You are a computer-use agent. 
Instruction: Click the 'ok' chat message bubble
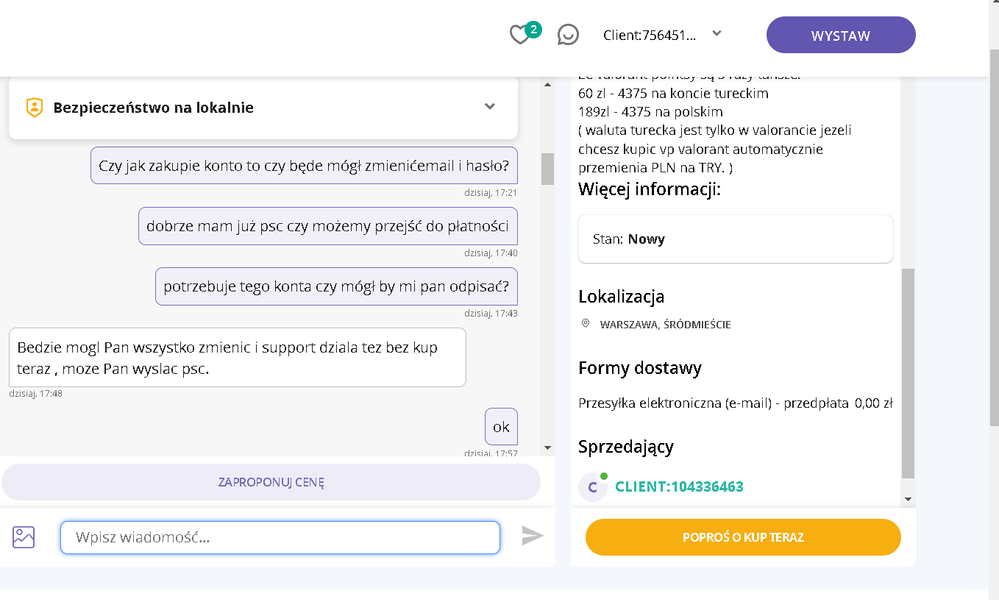[x=501, y=427]
